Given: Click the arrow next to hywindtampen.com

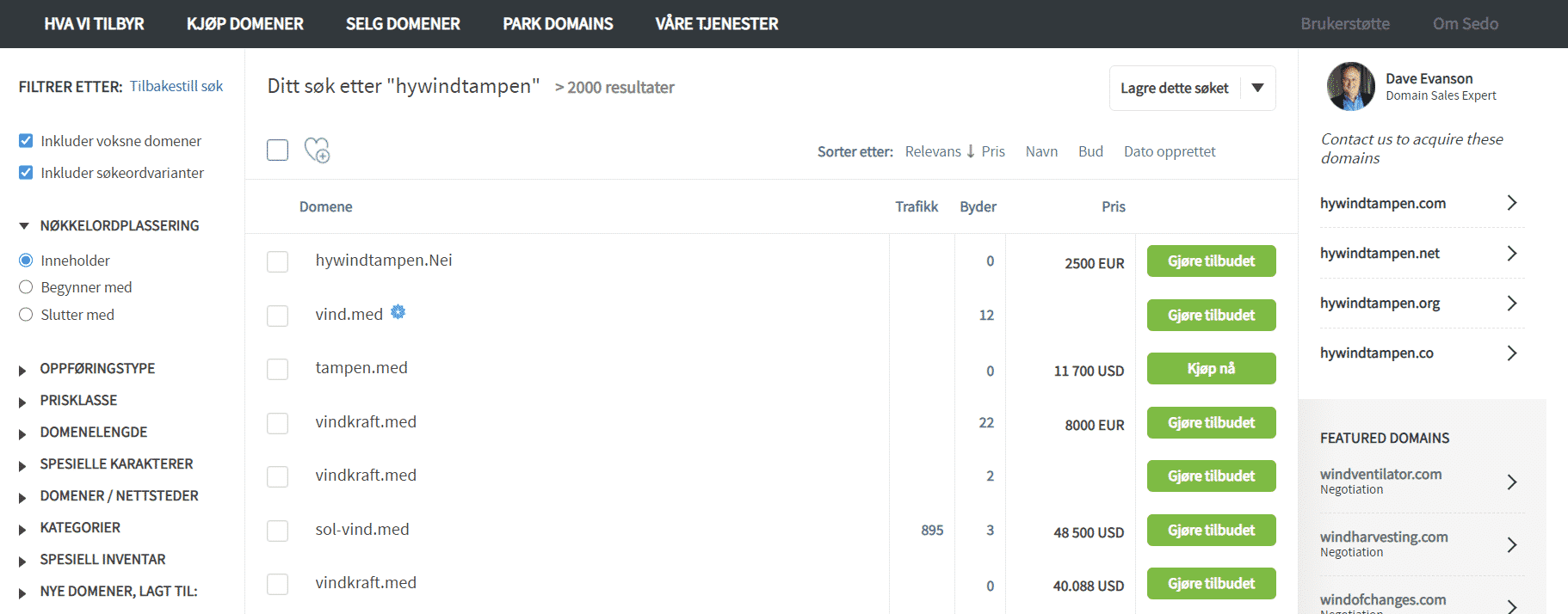Looking at the screenshot, I should (1511, 203).
